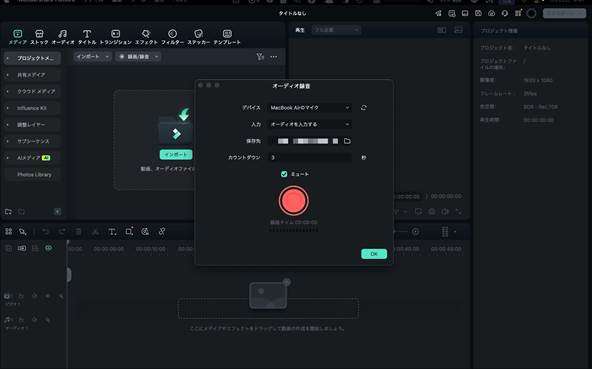Click the cloud upload icon in the title bar
592x369 pixels.
point(492,13)
